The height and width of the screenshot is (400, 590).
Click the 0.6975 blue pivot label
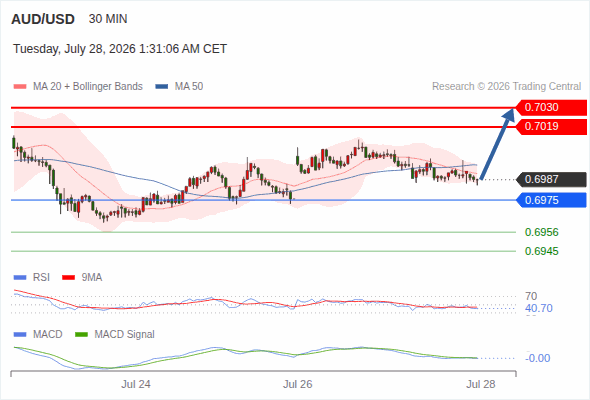550,200
